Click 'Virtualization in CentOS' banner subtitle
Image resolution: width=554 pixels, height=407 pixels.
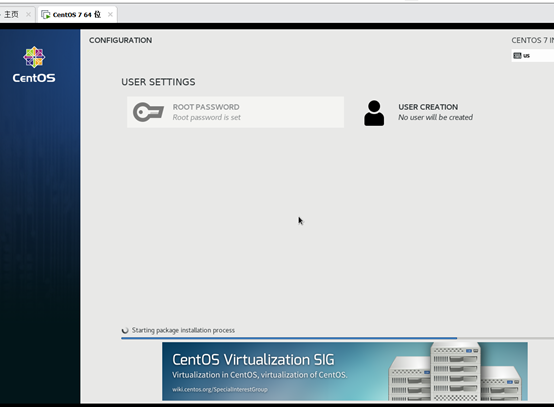tap(260, 375)
